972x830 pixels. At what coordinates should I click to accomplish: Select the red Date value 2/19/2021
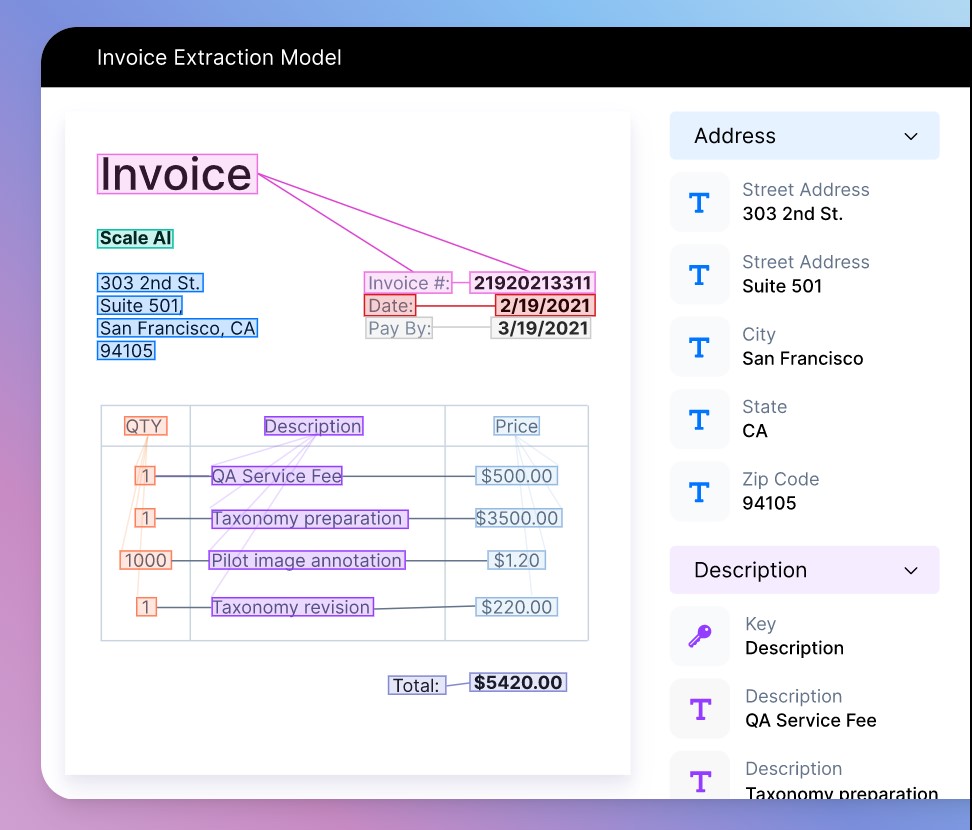point(545,305)
